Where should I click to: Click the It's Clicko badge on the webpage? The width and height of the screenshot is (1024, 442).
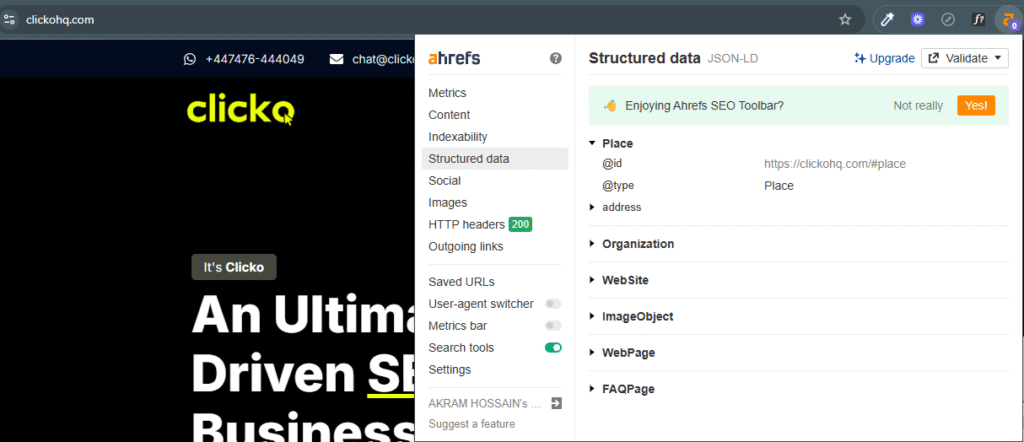coord(234,267)
